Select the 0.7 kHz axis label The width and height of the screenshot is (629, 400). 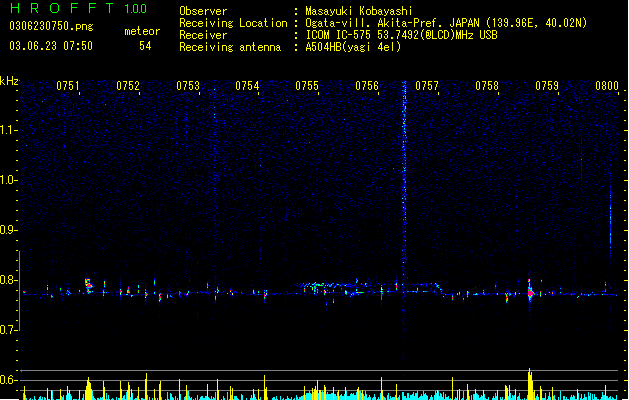point(7,330)
